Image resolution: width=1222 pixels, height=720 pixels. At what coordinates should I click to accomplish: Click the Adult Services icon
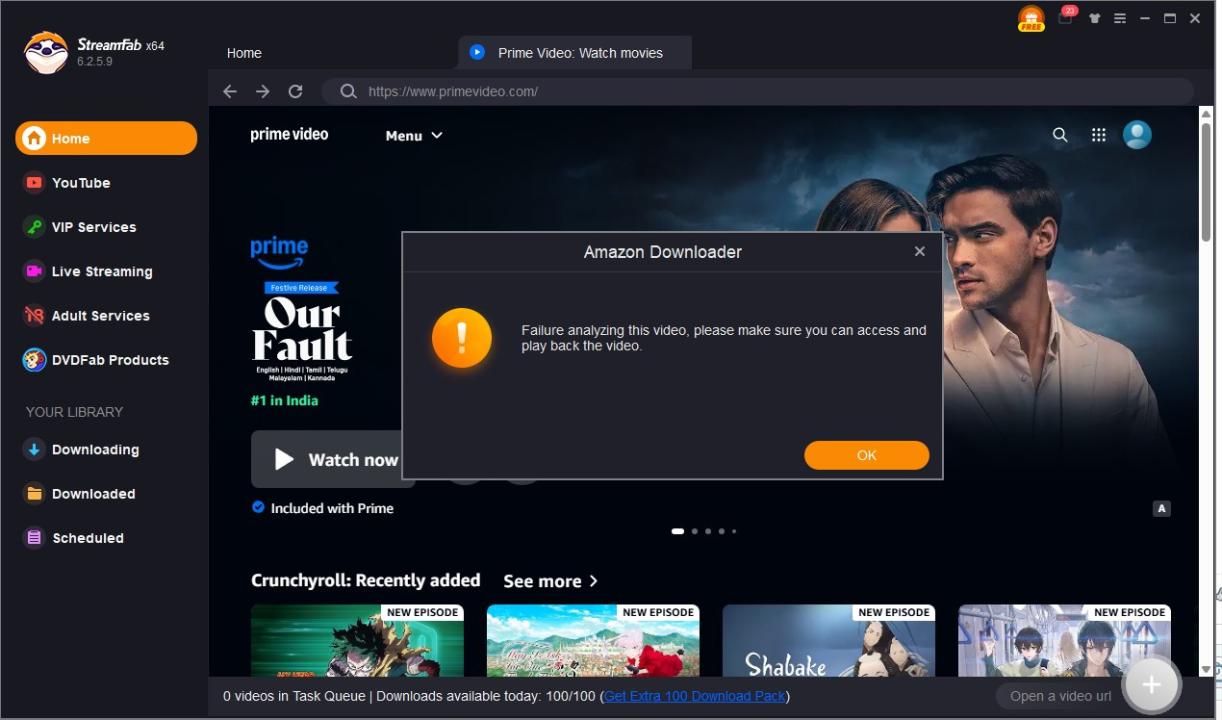(x=34, y=315)
